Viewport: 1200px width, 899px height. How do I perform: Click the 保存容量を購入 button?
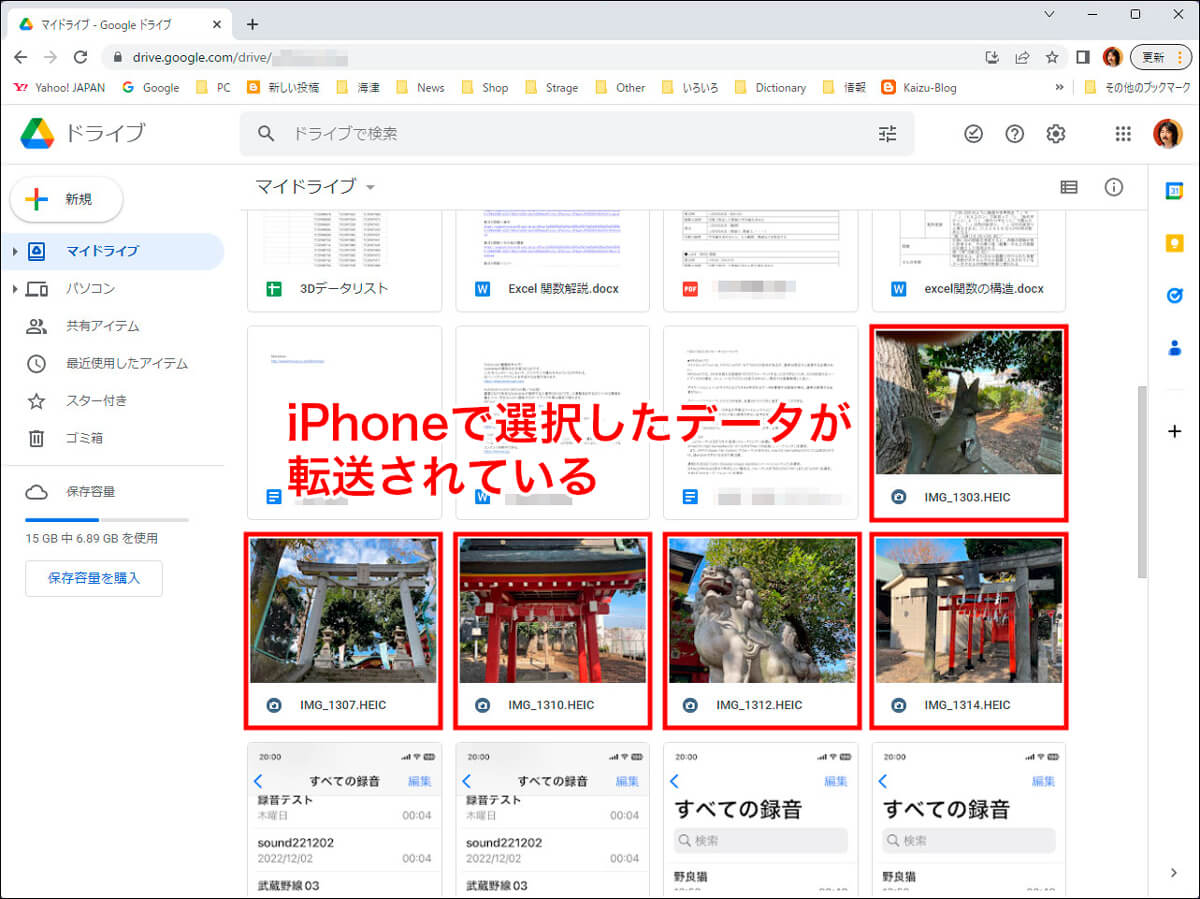[x=94, y=578]
